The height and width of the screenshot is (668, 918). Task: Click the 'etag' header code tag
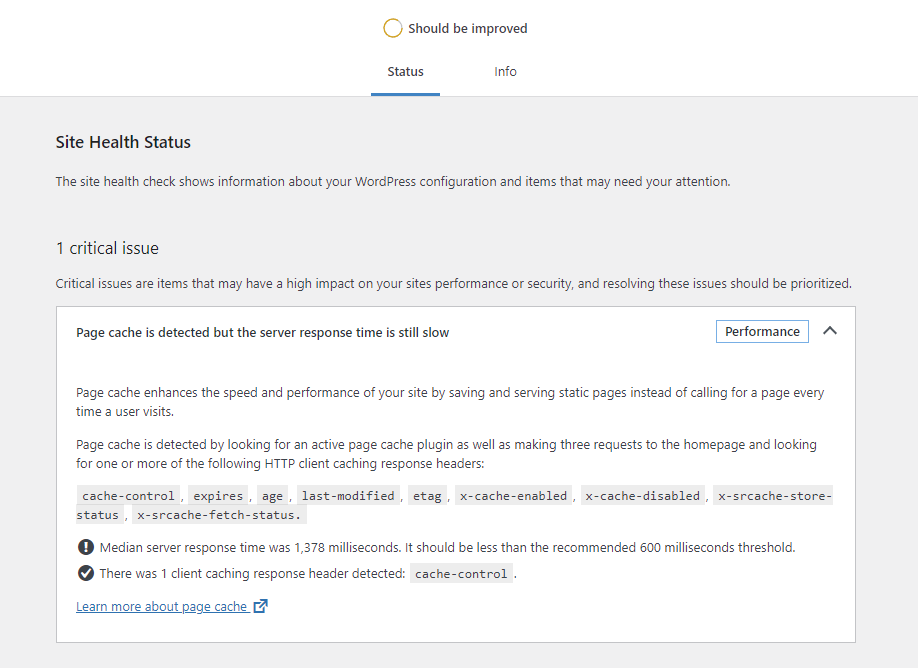[427, 496]
